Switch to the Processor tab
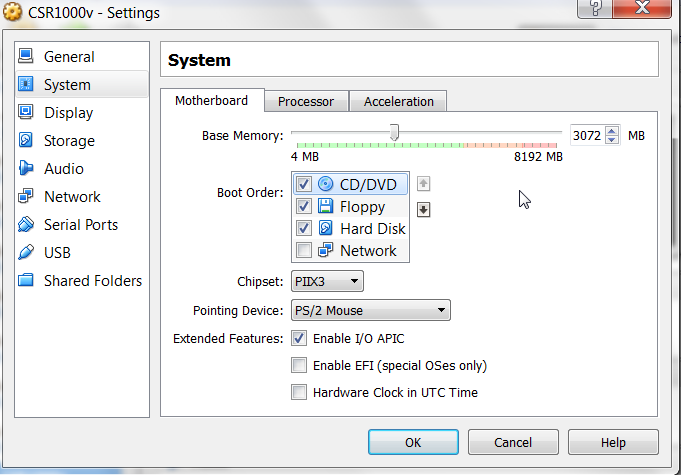 (x=306, y=102)
